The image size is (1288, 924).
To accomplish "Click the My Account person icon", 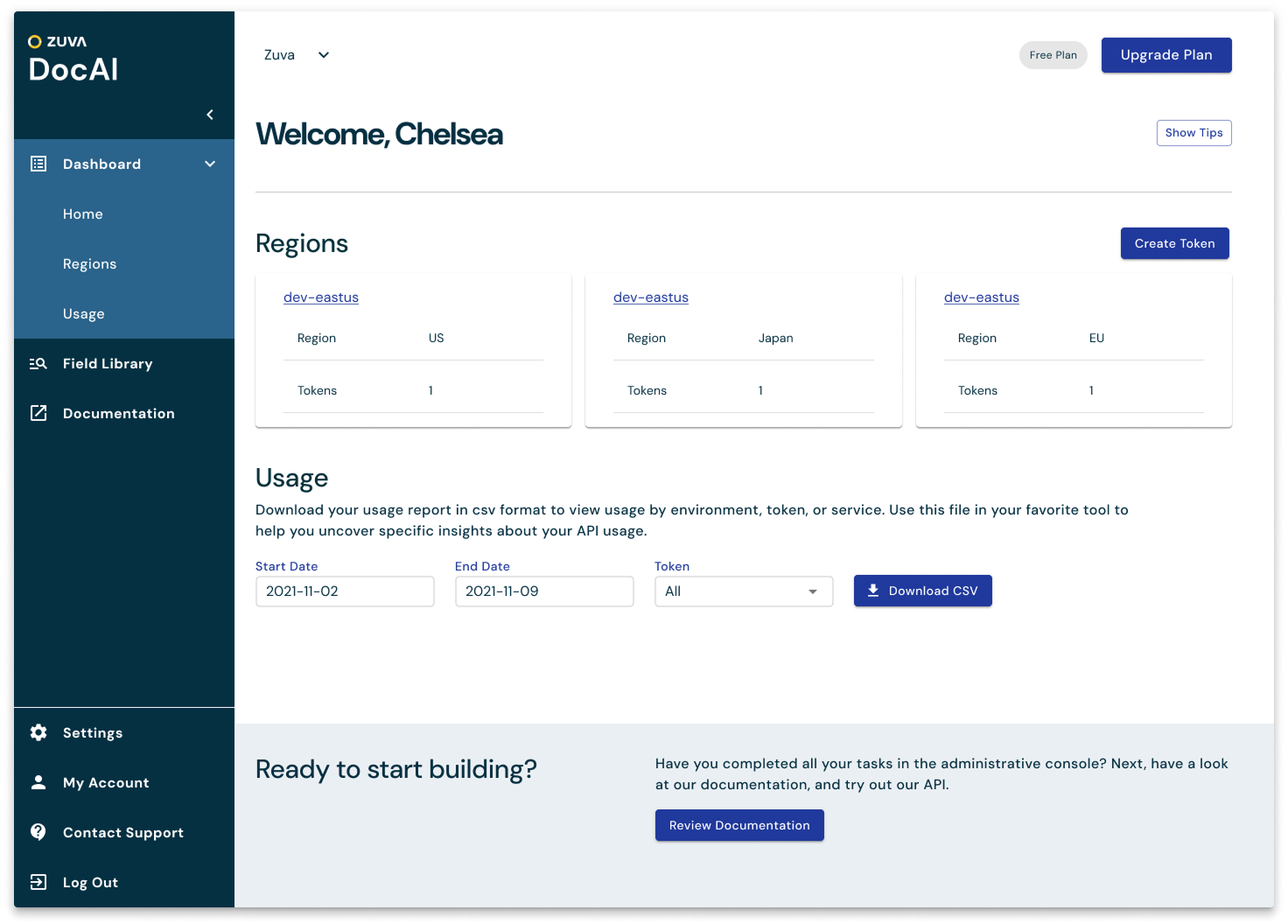I will tap(38, 782).
